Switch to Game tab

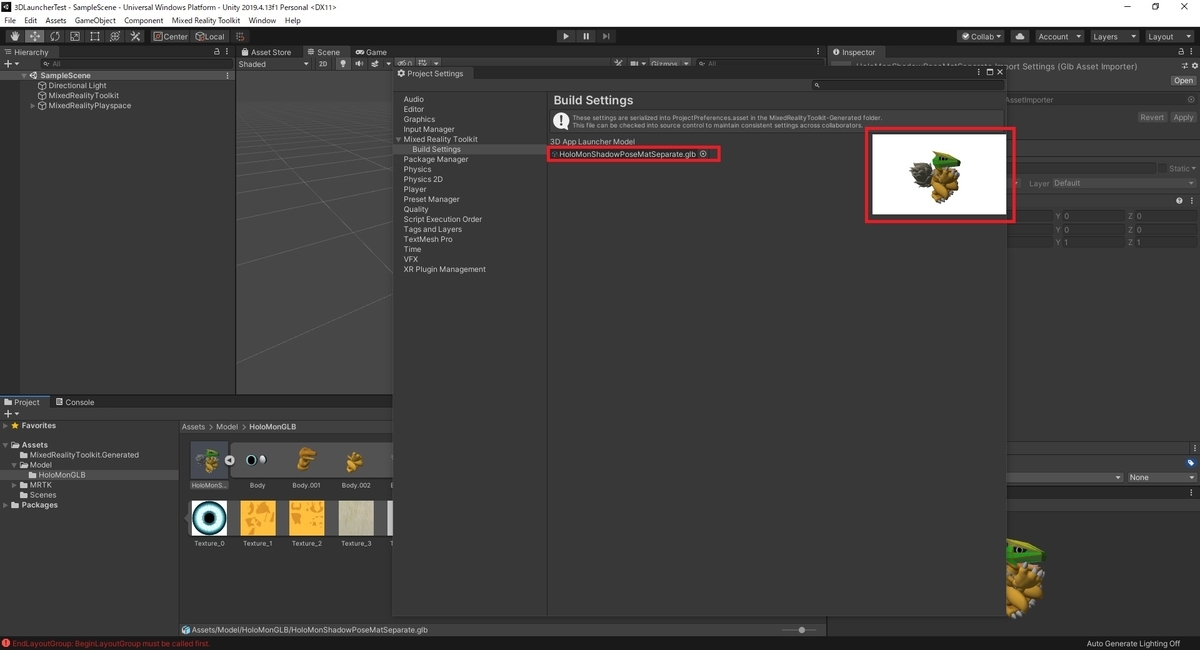pyautogui.click(x=370, y=52)
